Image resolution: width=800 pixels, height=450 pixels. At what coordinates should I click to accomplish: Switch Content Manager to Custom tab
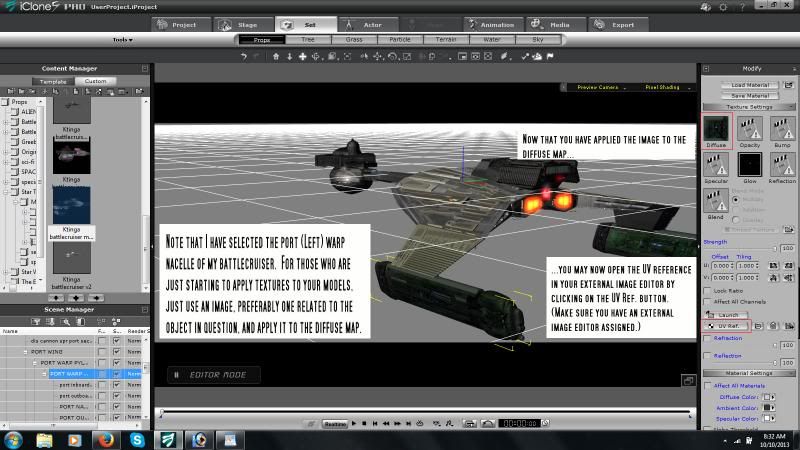tap(95, 81)
